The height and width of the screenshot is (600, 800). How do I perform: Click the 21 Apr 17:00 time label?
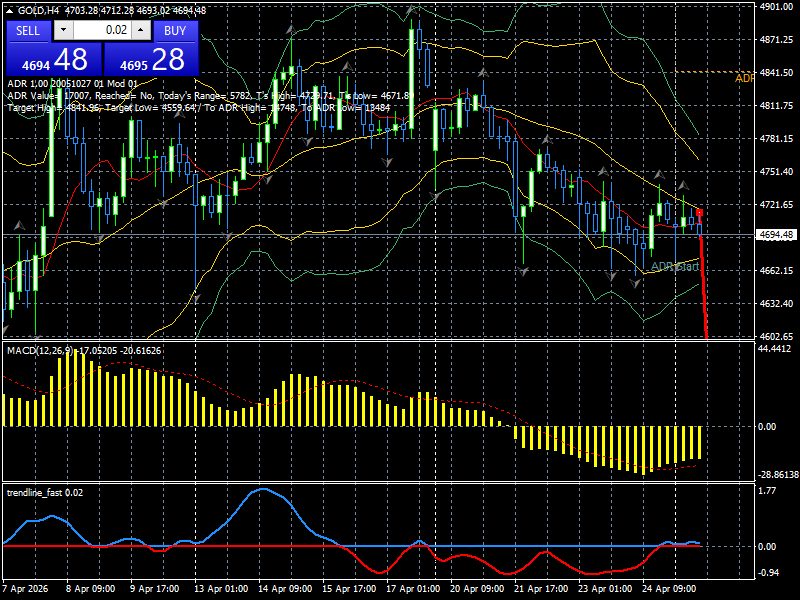coord(541,588)
